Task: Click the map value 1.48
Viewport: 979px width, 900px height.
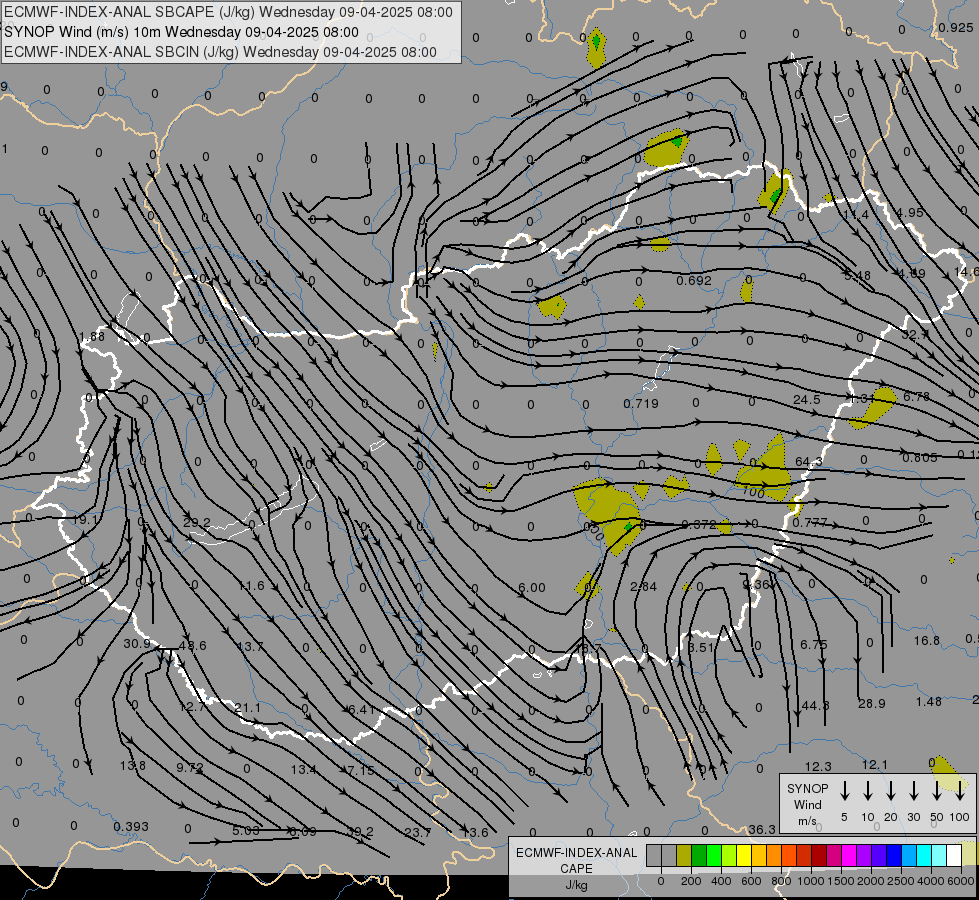Action: [x=928, y=701]
